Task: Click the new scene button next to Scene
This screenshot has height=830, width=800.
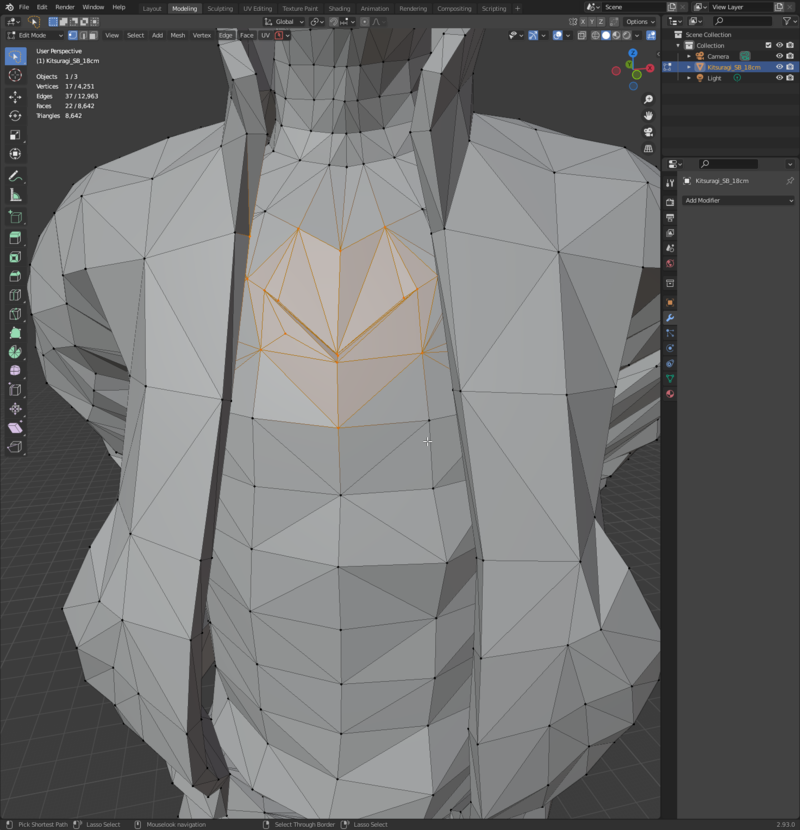Action: point(672,7)
